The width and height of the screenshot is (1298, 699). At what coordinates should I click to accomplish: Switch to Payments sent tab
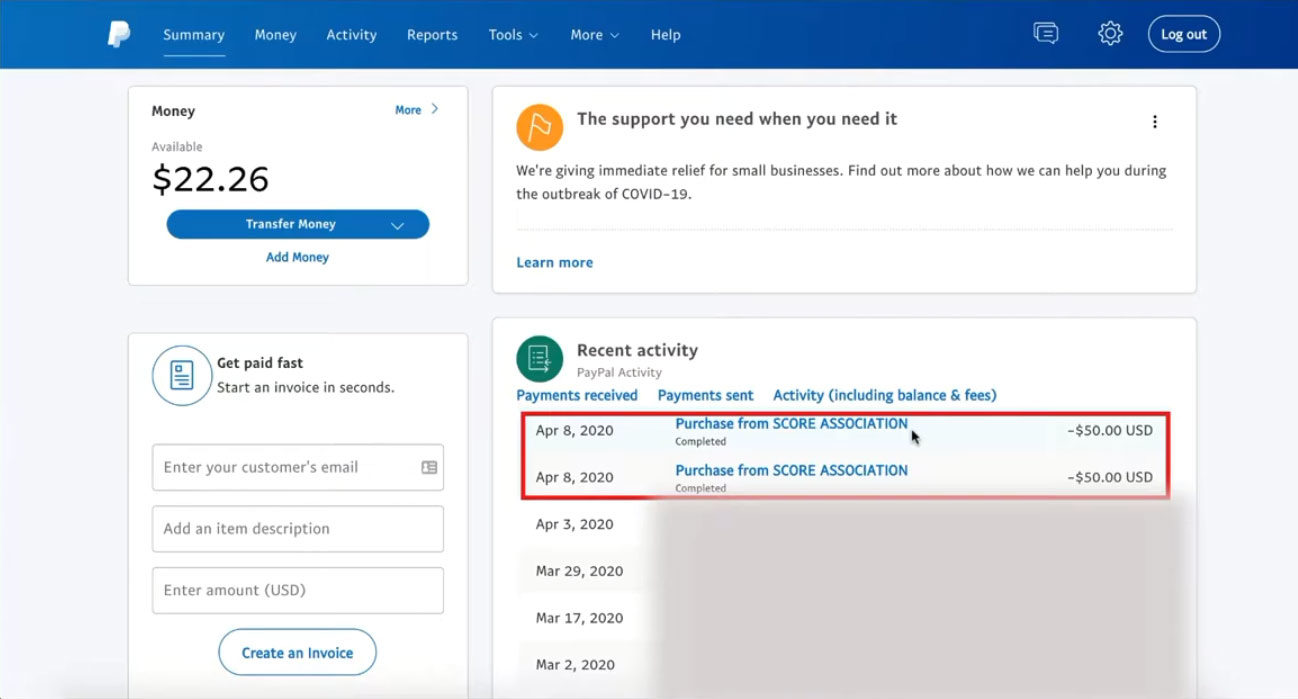(706, 395)
